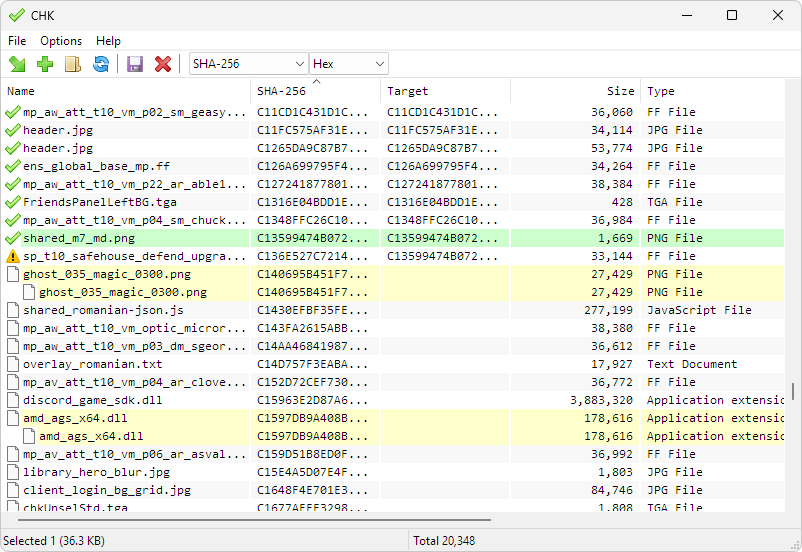
Task: Click the Target column header
Action: pos(445,91)
